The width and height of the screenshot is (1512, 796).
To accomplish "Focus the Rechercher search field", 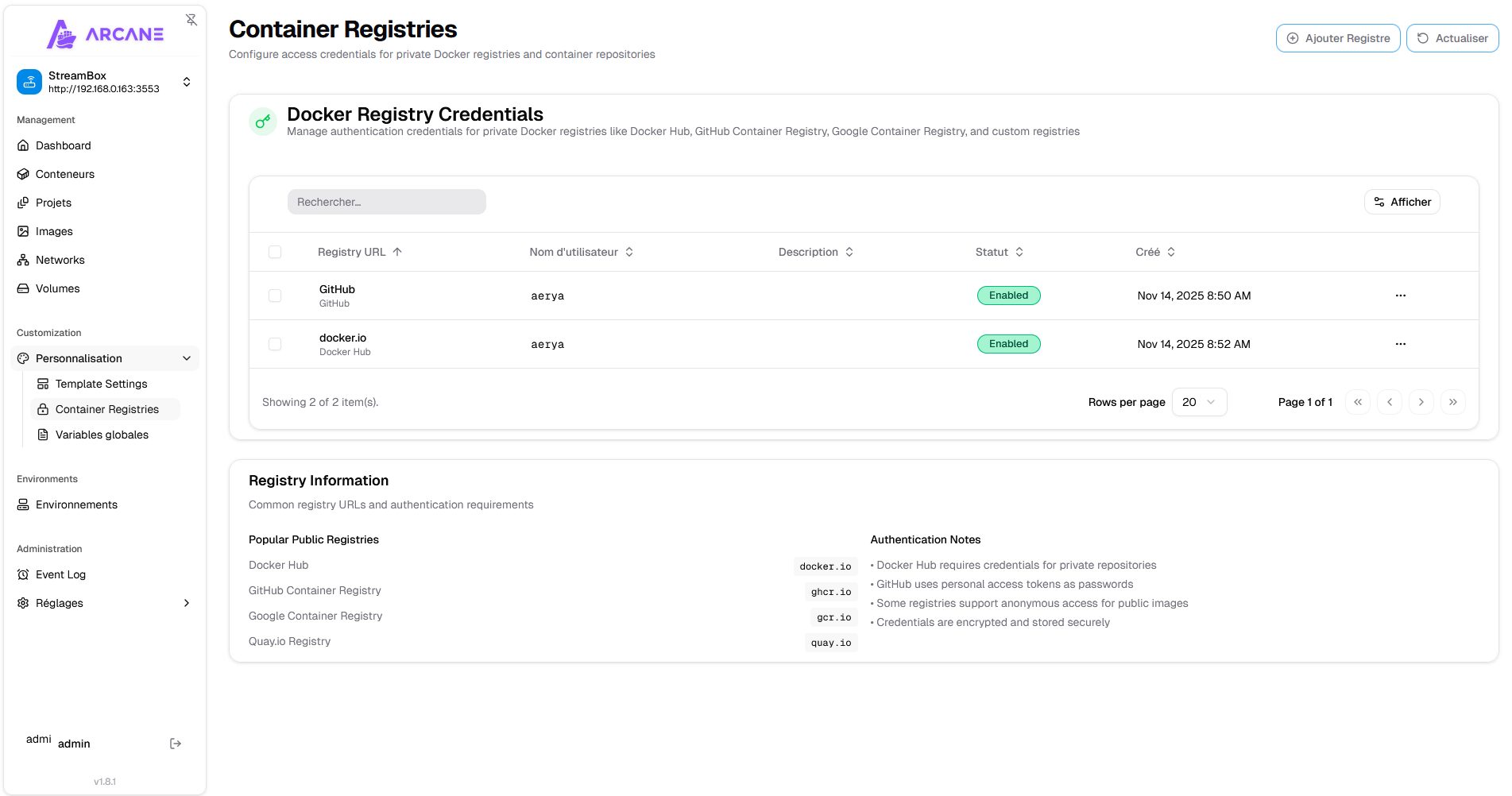I will [387, 202].
